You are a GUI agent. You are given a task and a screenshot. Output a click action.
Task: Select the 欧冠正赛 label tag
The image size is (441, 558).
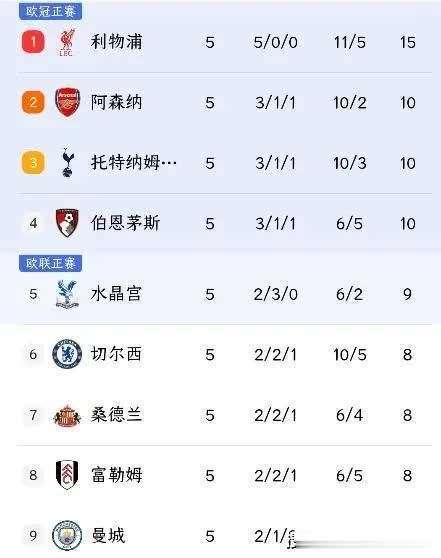[51, 11]
